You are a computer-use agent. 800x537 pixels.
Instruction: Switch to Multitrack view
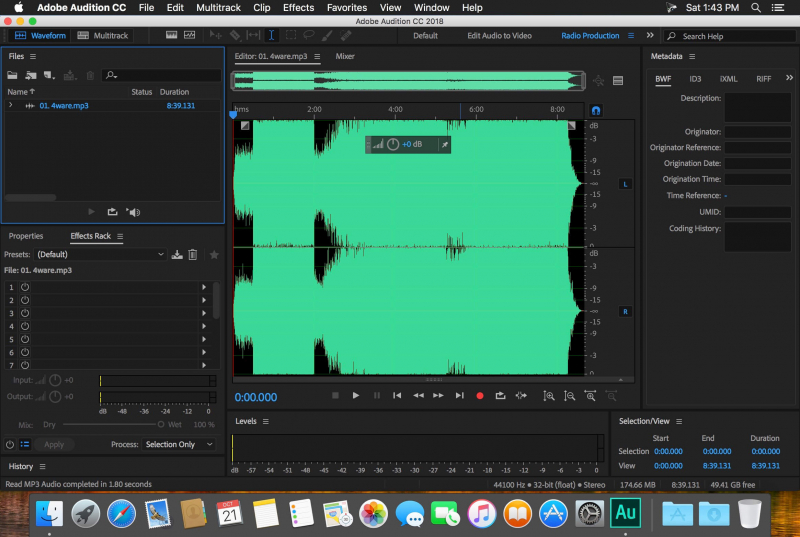coord(103,35)
